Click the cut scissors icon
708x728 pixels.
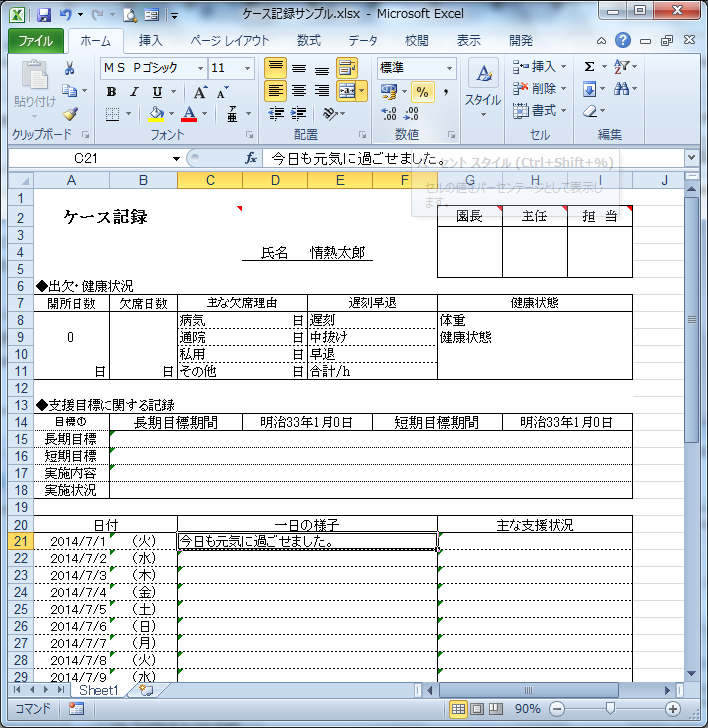(x=70, y=68)
